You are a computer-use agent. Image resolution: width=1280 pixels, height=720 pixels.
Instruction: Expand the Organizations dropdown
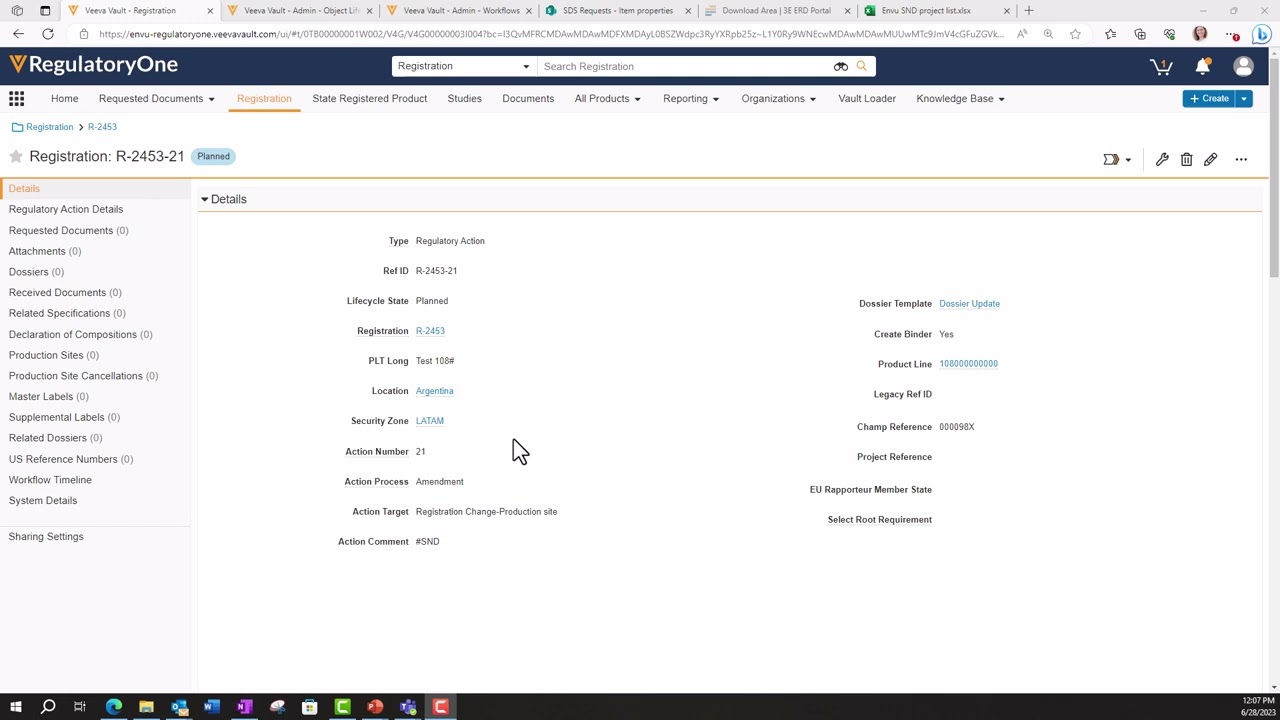[779, 99]
